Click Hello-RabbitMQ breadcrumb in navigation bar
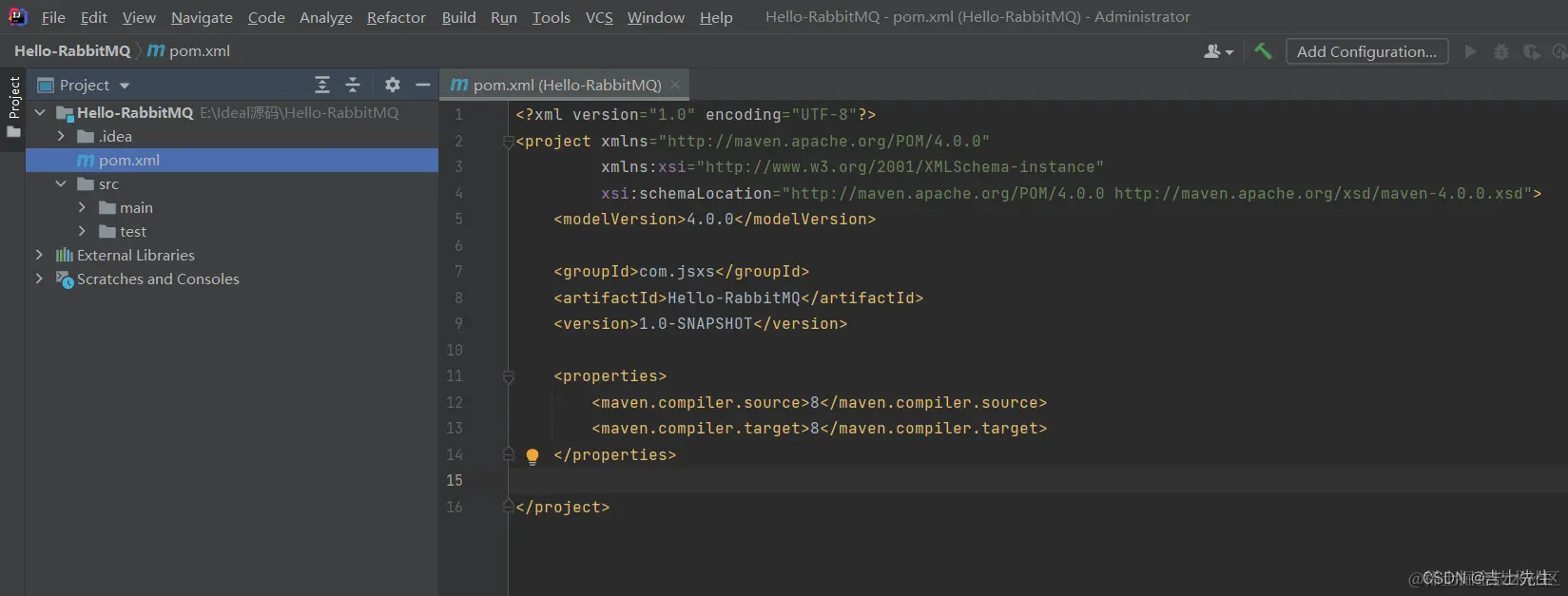 coord(72,51)
